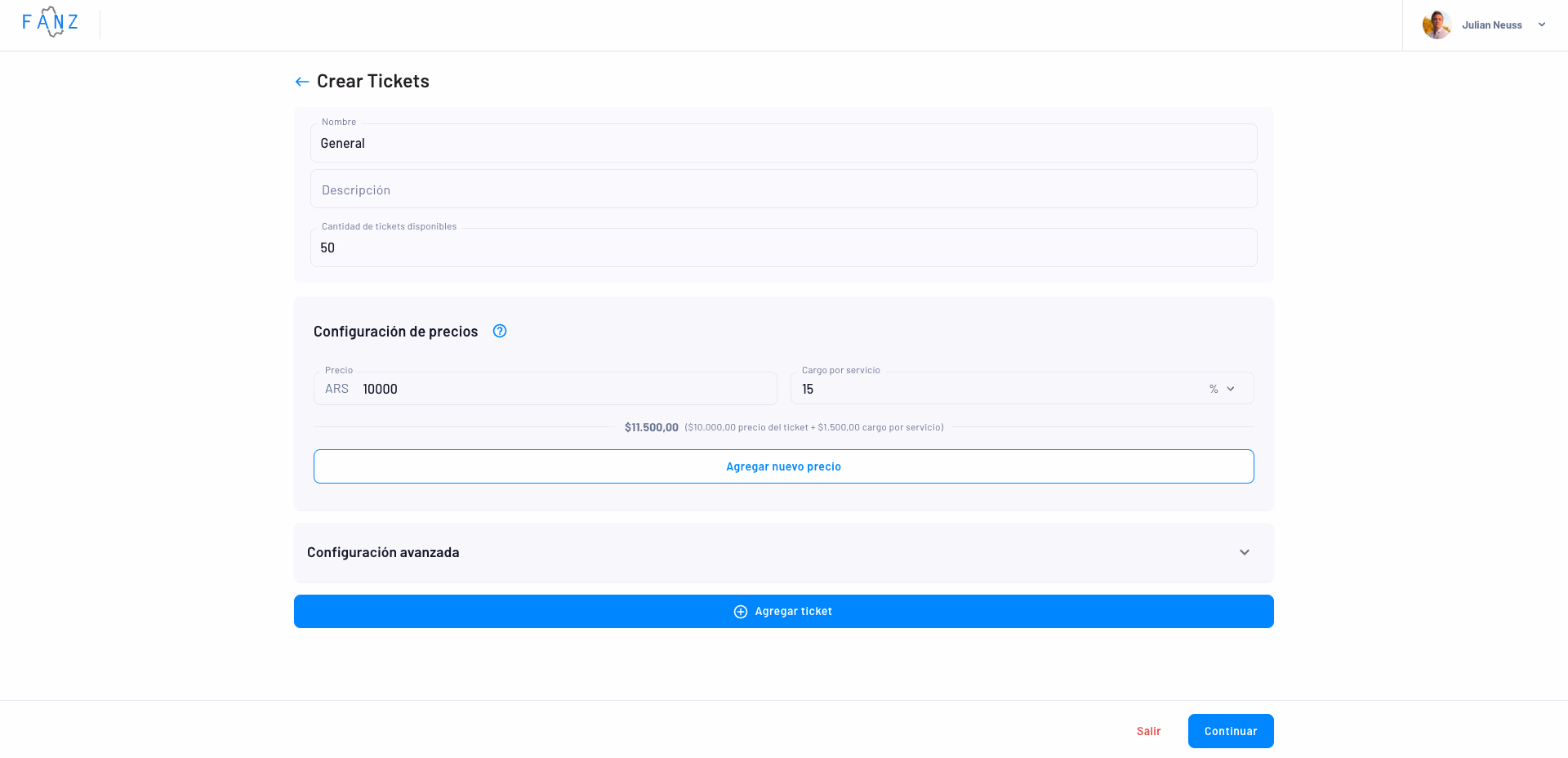Focus the Nombre field containing General
1568x758 pixels.
[x=783, y=144]
